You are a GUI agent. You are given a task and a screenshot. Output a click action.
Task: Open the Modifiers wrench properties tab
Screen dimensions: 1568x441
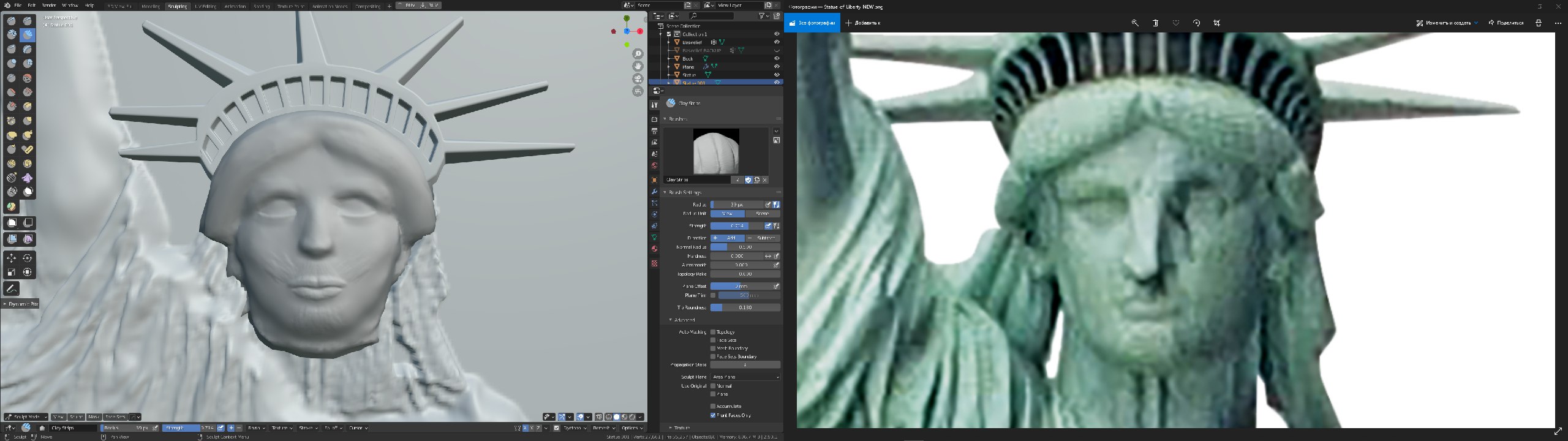tap(654, 192)
